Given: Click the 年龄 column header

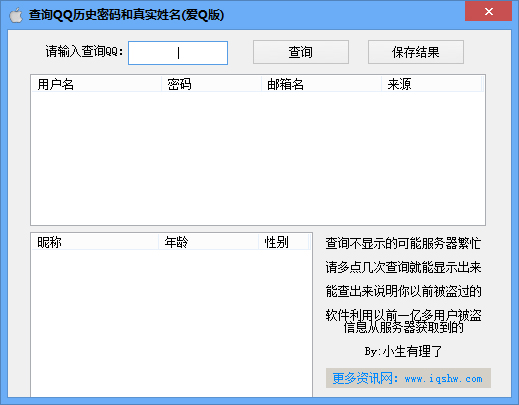Looking at the screenshot, I should click(208, 242).
